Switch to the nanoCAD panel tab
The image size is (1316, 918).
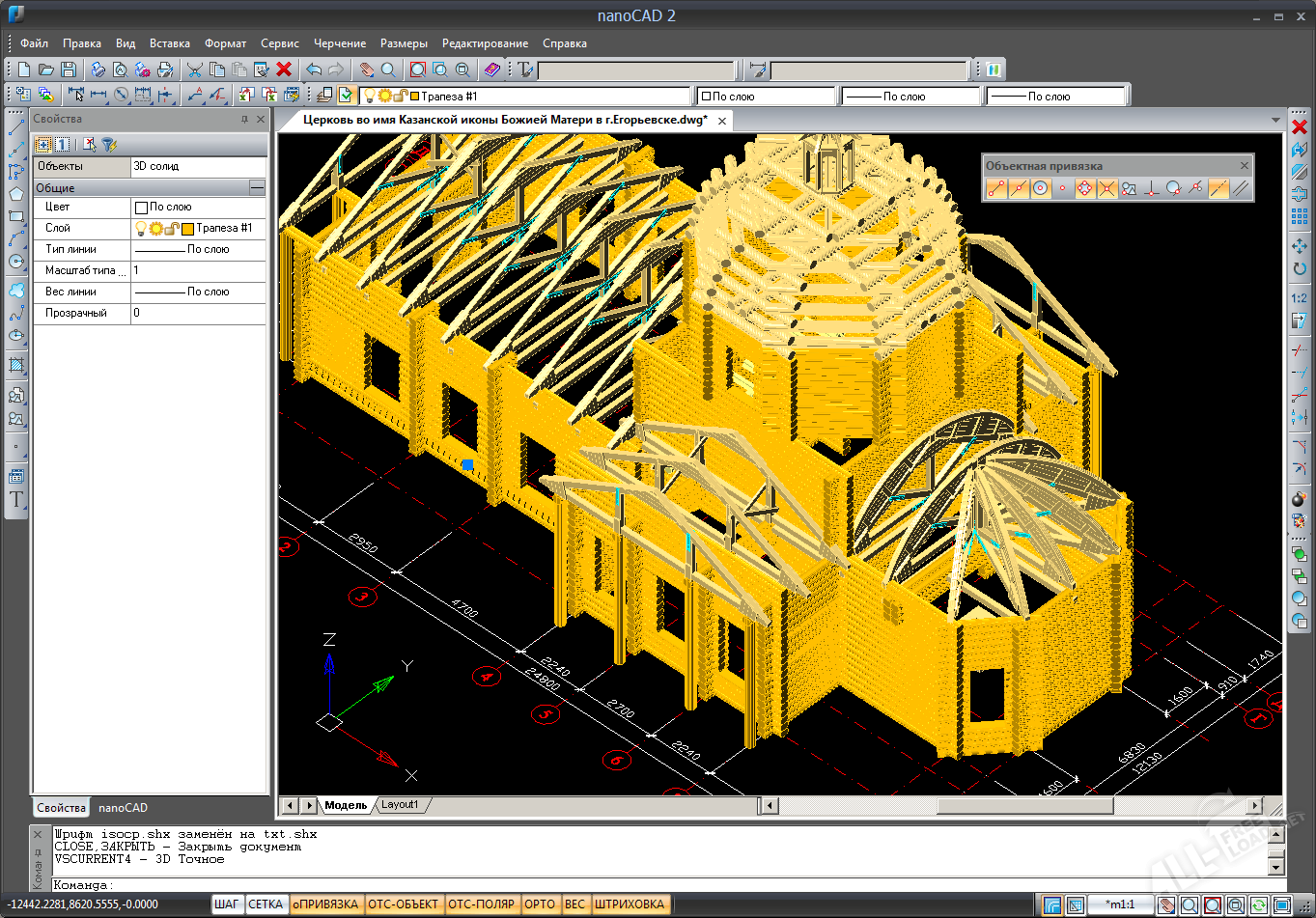coord(123,808)
